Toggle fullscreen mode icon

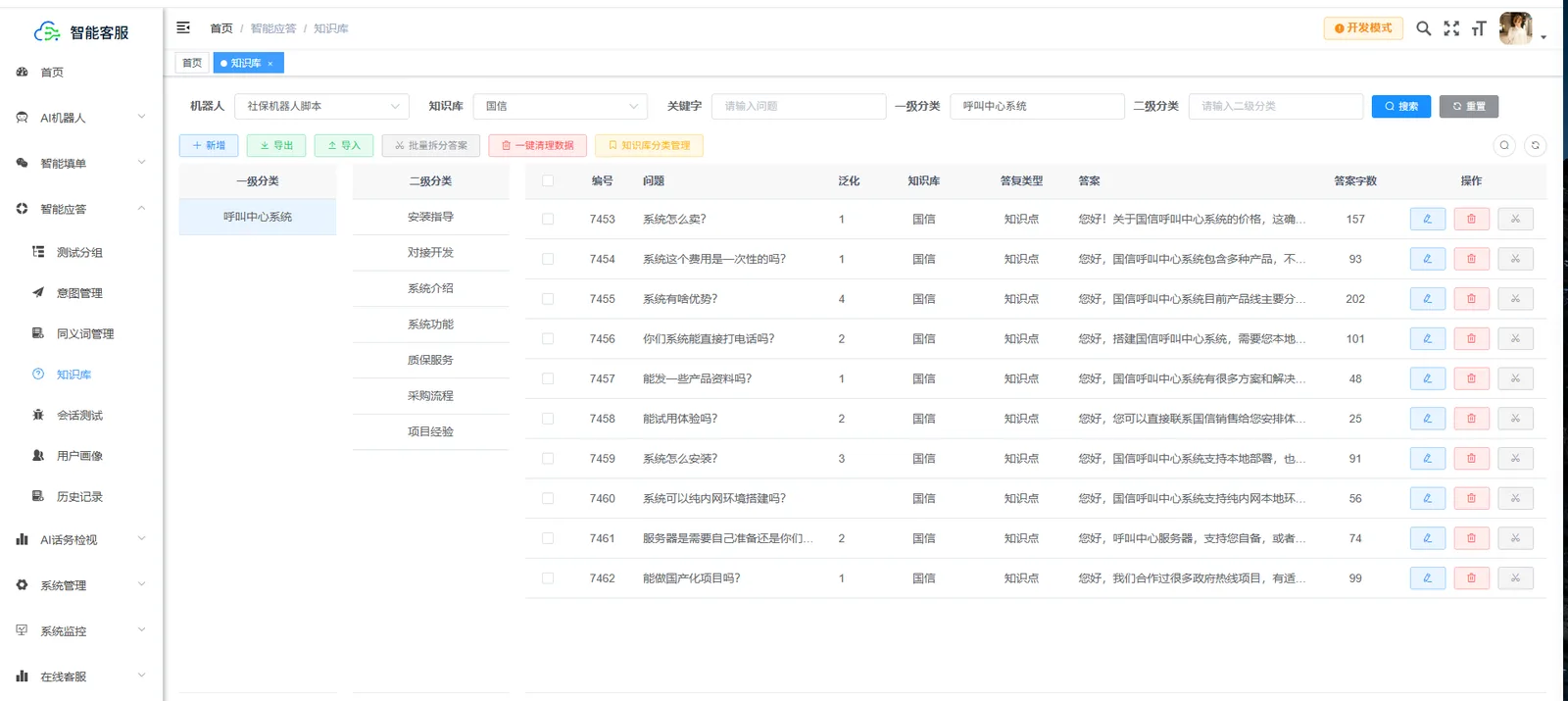tap(1451, 28)
